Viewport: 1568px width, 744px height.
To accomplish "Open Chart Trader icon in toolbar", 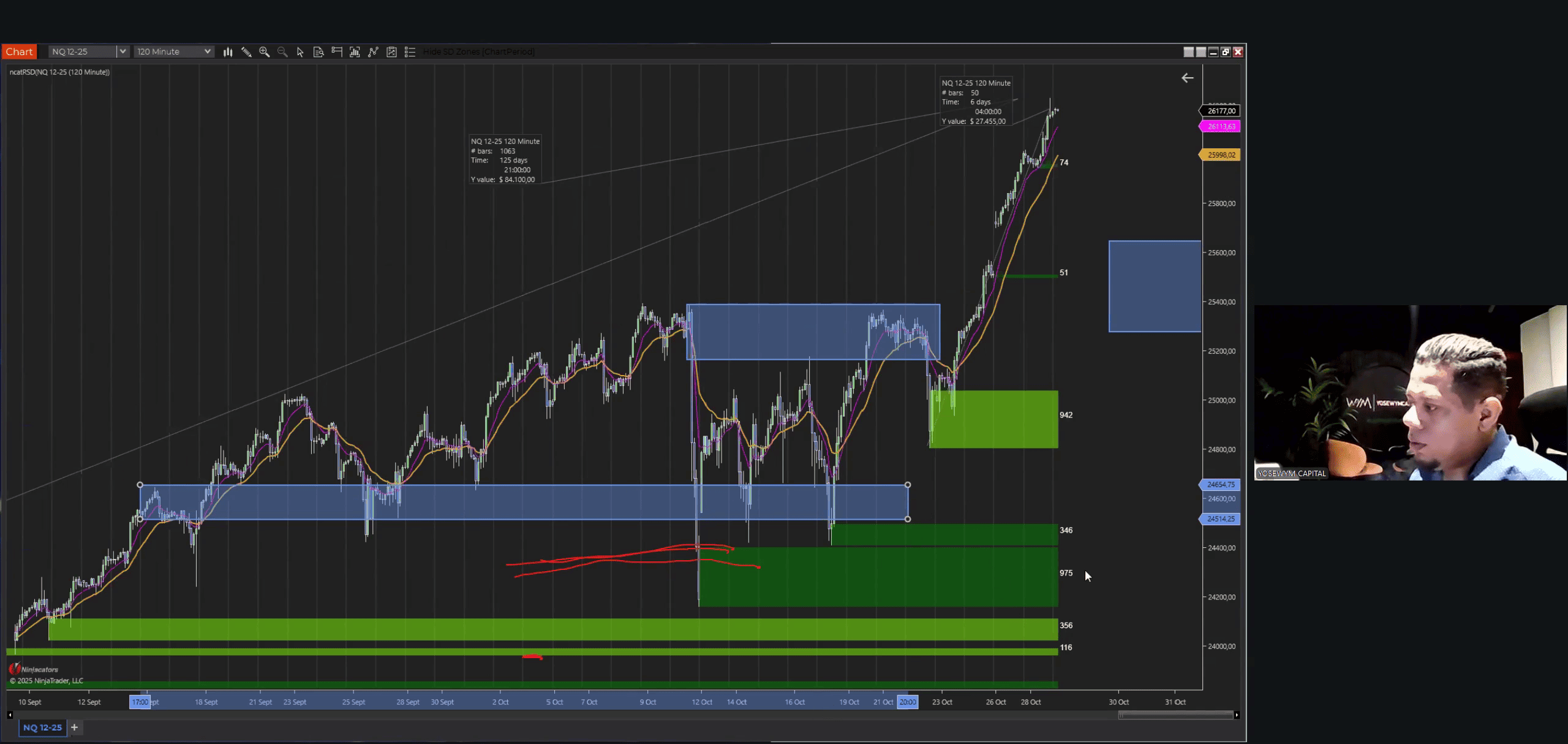I will point(336,52).
